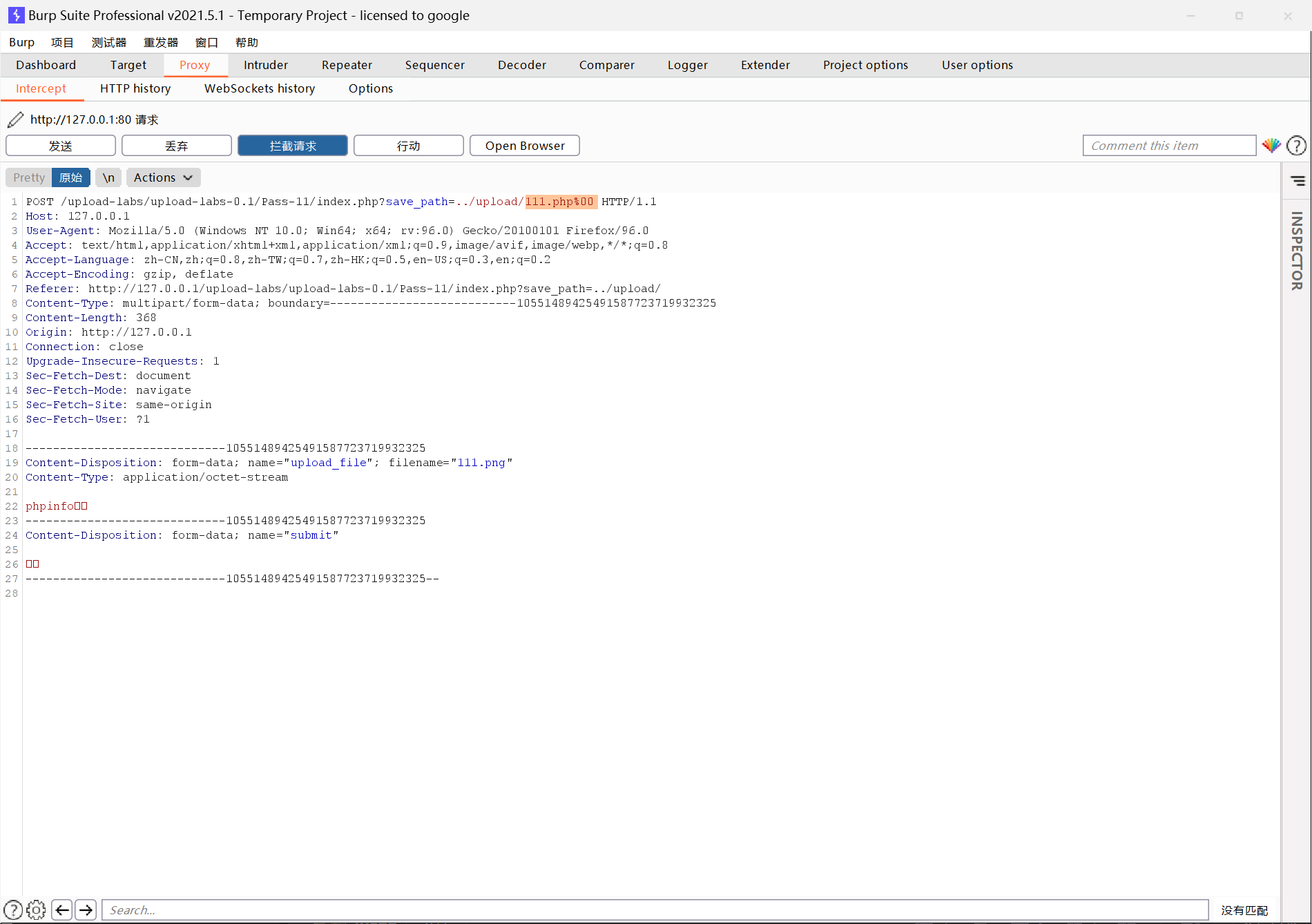This screenshot has height=924, width=1312.
Task: Open the highlight color picker icon
Action: coord(1271,146)
